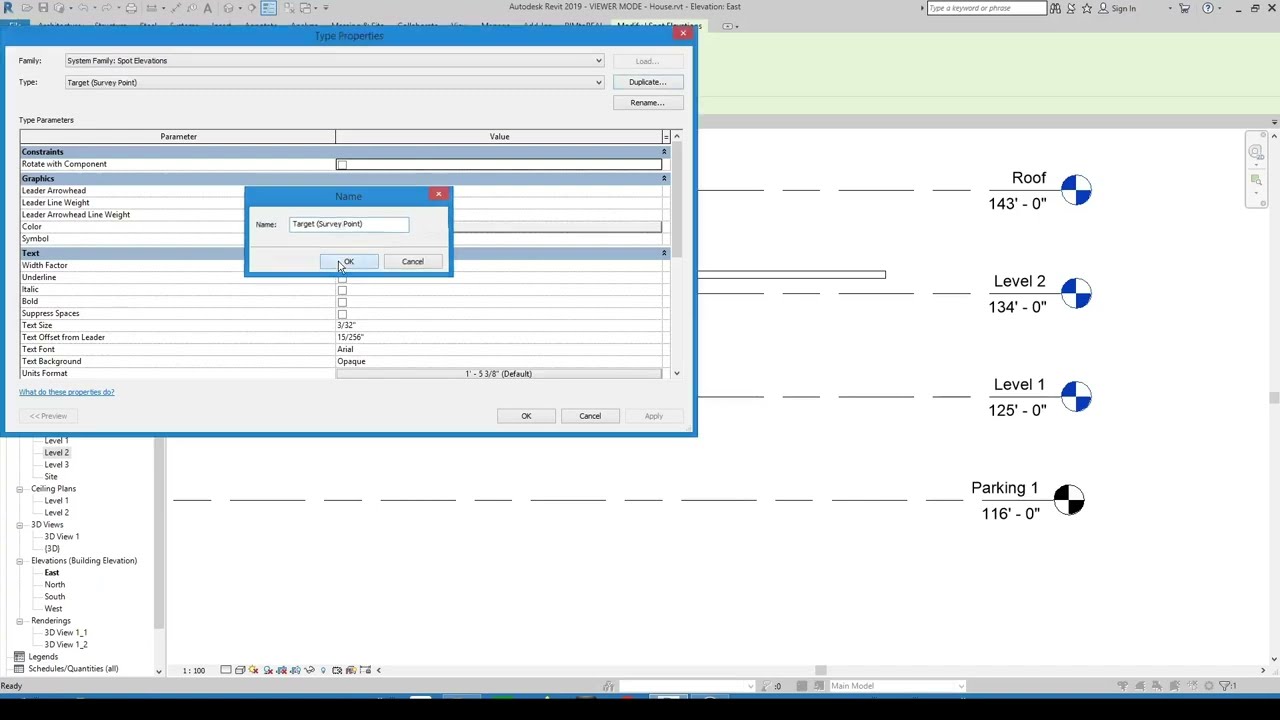The height and width of the screenshot is (720, 1280).
Task: Click the Detail Level icon in view bar
Action: tap(226, 670)
